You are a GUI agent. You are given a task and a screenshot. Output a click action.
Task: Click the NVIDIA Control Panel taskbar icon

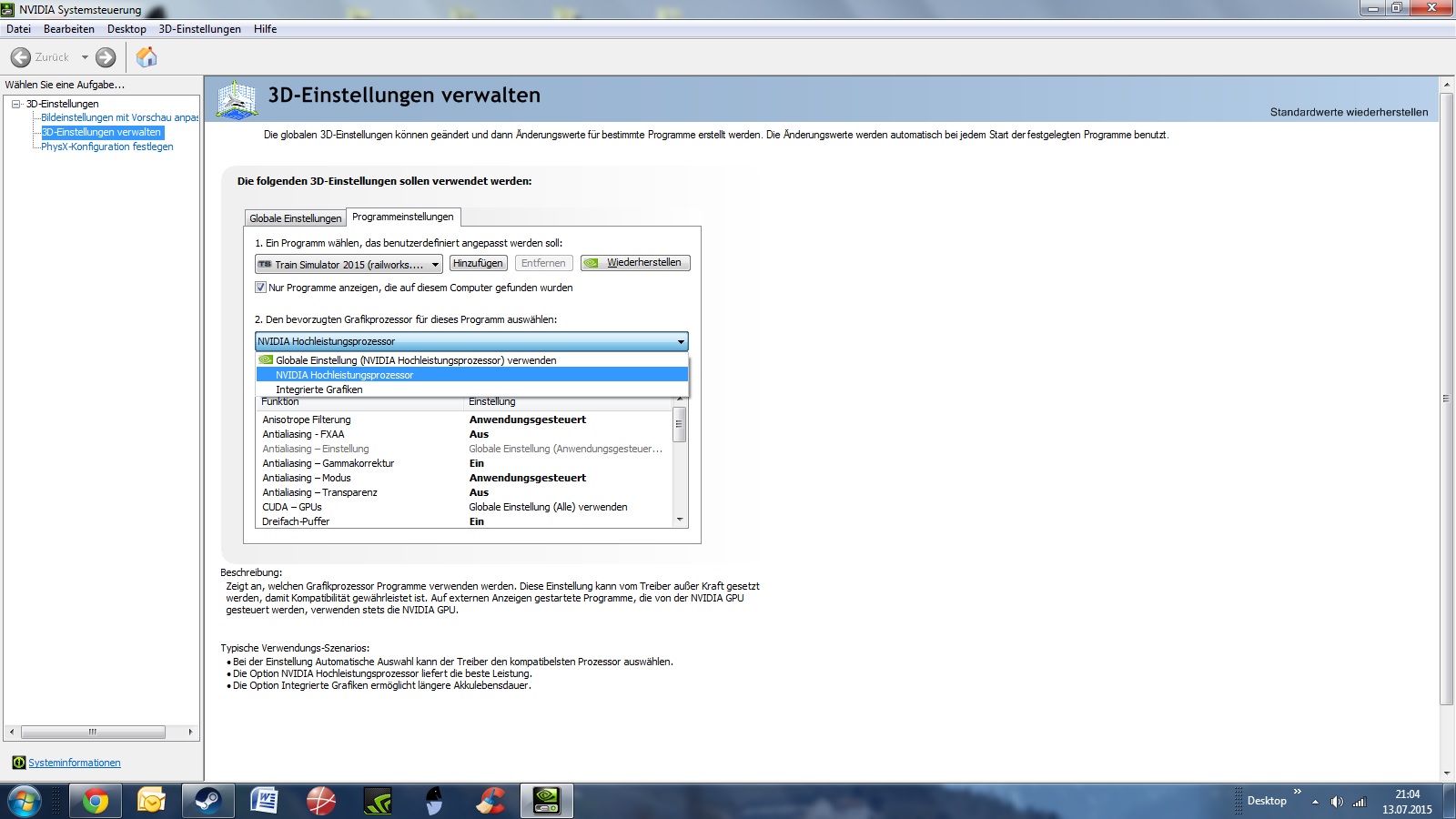(546, 801)
